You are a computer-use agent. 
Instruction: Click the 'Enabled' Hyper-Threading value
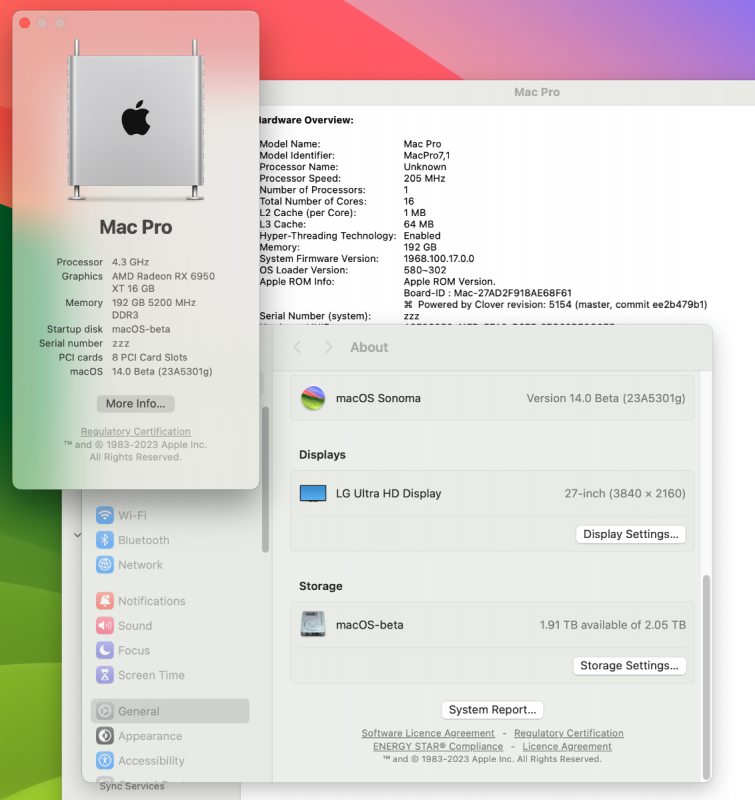point(422,236)
